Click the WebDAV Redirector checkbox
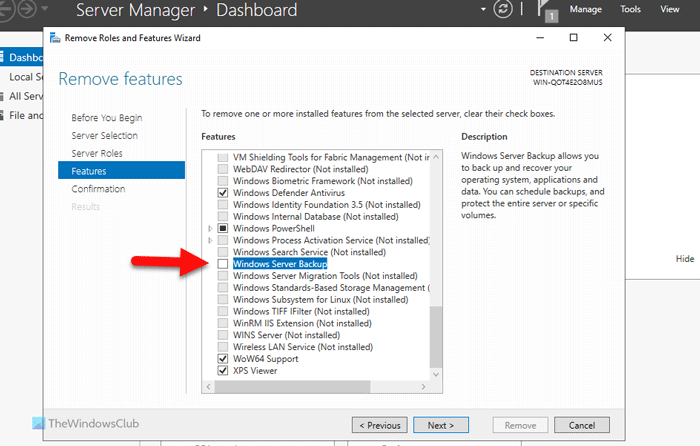700x446 pixels. [x=223, y=169]
